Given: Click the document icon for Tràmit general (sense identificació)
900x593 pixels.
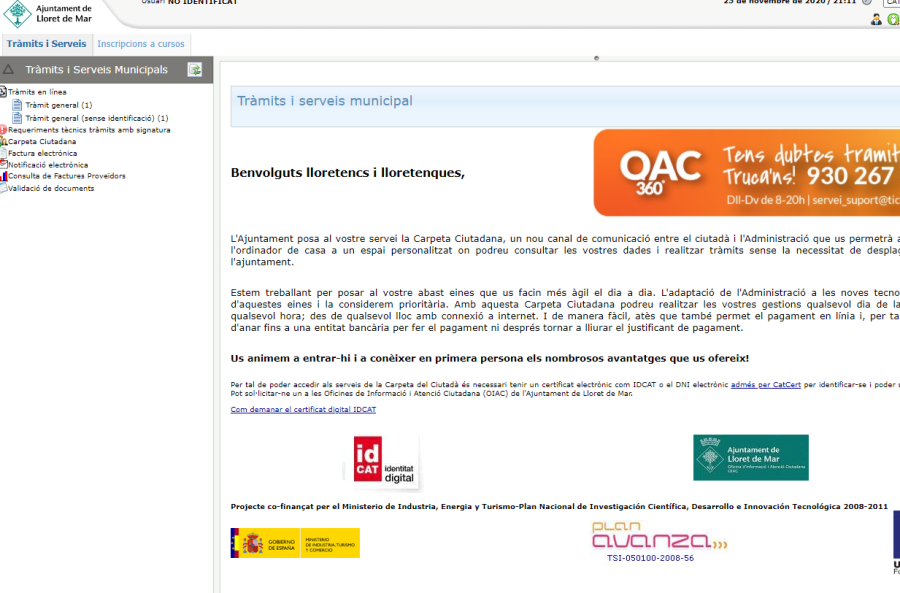Looking at the screenshot, I should (17, 118).
